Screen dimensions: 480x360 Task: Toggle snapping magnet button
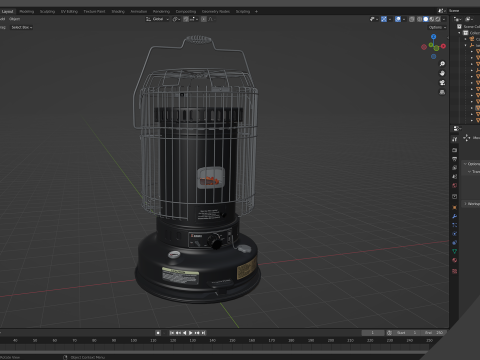pos(186,19)
